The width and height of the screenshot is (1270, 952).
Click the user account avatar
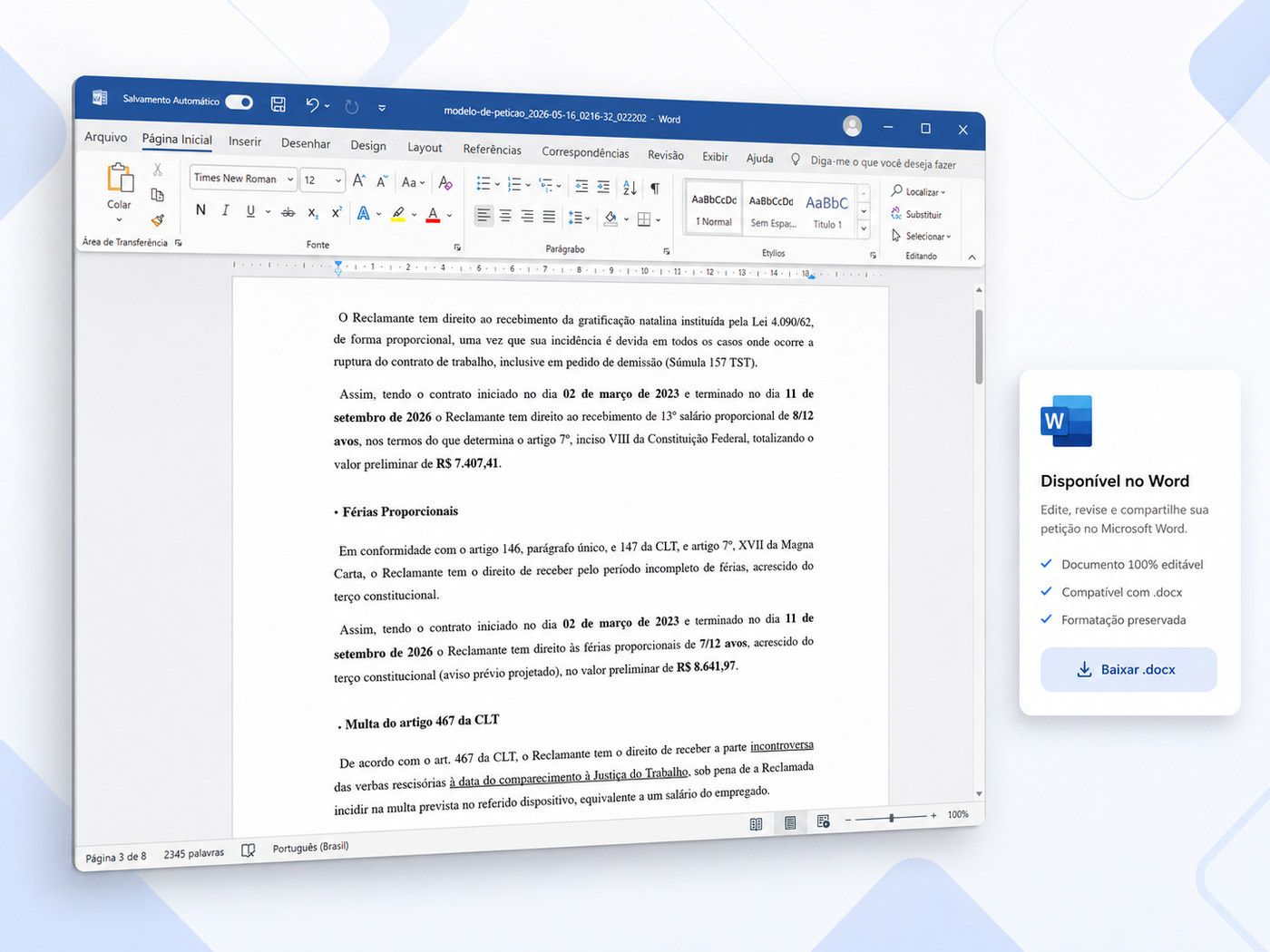(x=852, y=126)
